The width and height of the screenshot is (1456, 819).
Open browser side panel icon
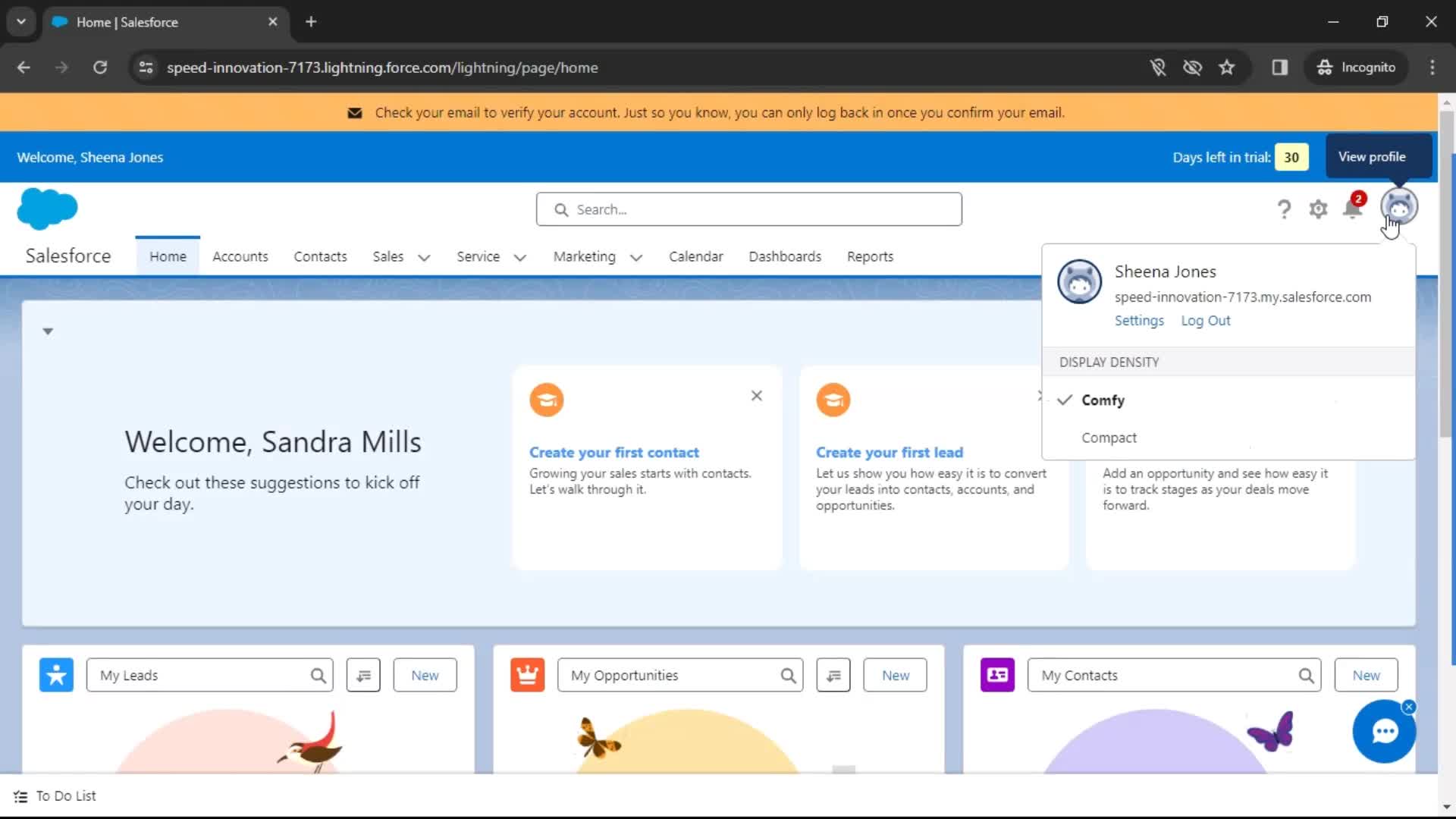click(1280, 67)
